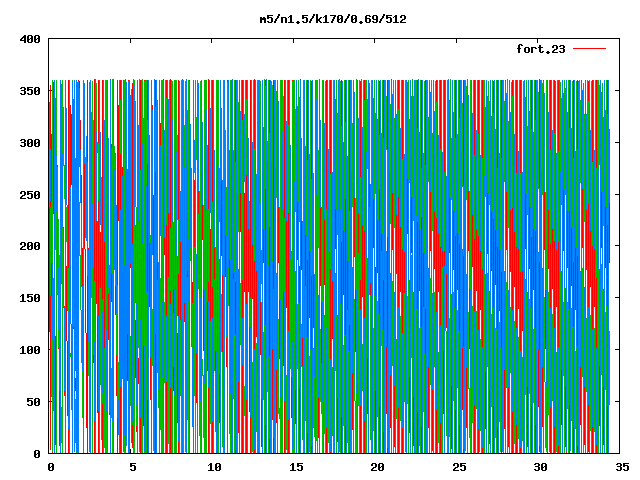Click y-axis label 200
640x480 pixels.
30,246
